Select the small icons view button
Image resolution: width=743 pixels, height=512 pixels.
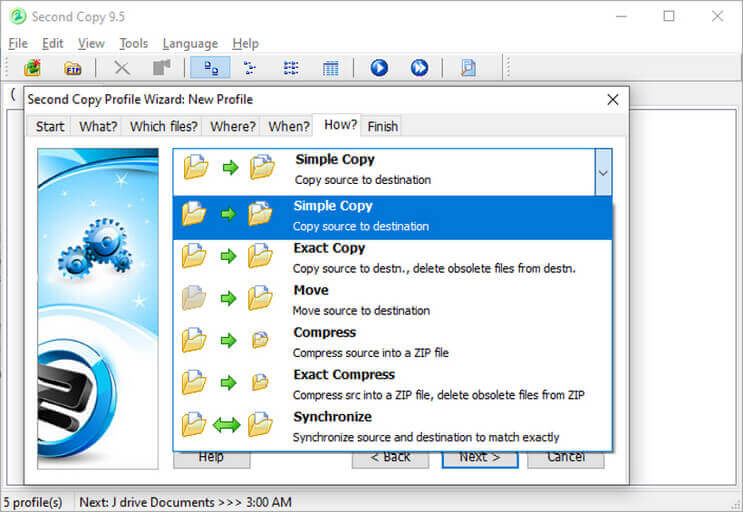(250, 68)
